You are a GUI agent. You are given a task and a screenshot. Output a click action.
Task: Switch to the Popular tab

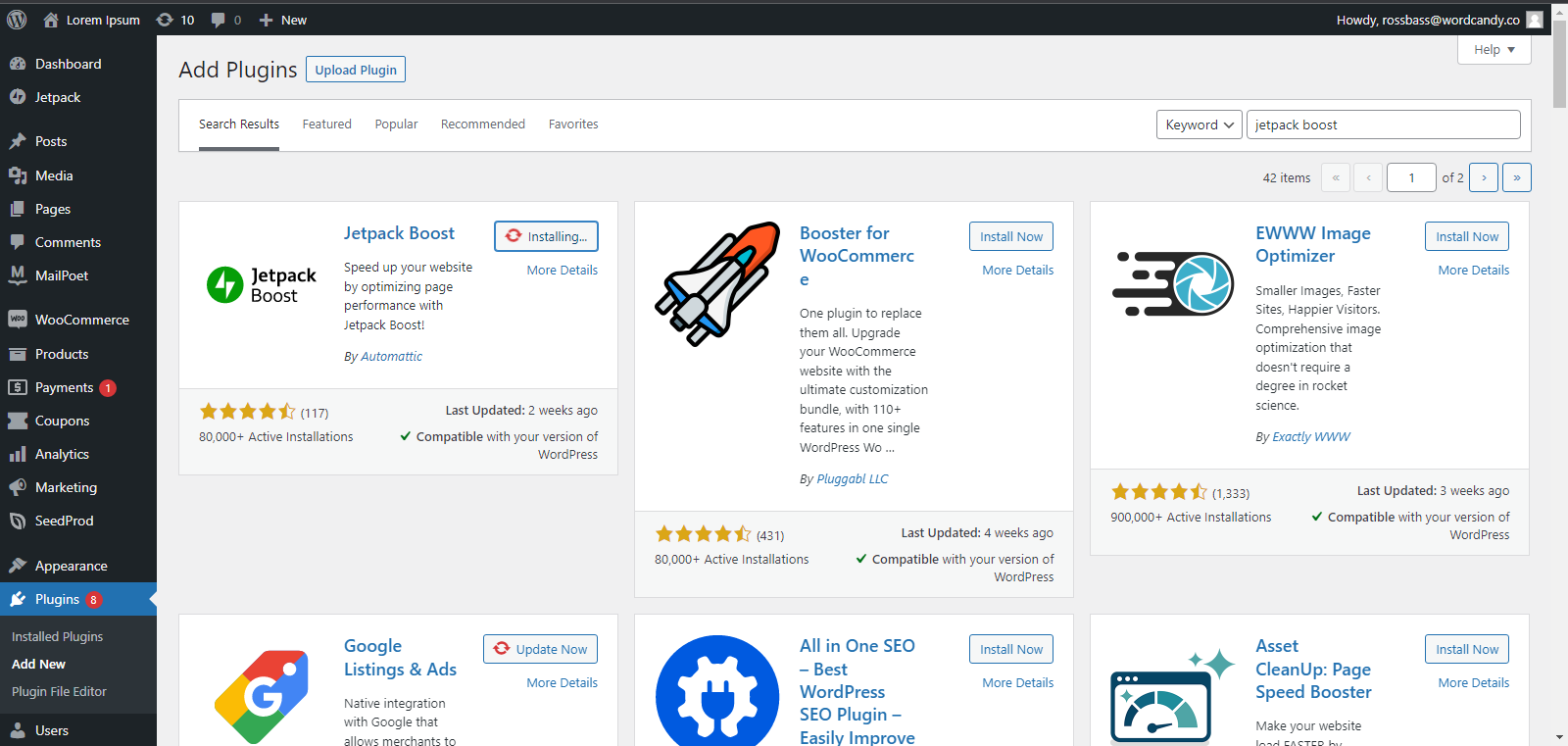[x=396, y=124]
